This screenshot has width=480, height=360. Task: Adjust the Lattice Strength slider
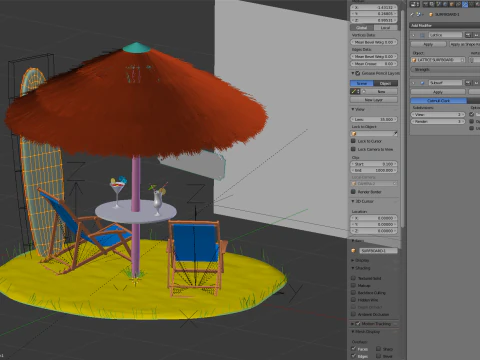pos(445,70)
